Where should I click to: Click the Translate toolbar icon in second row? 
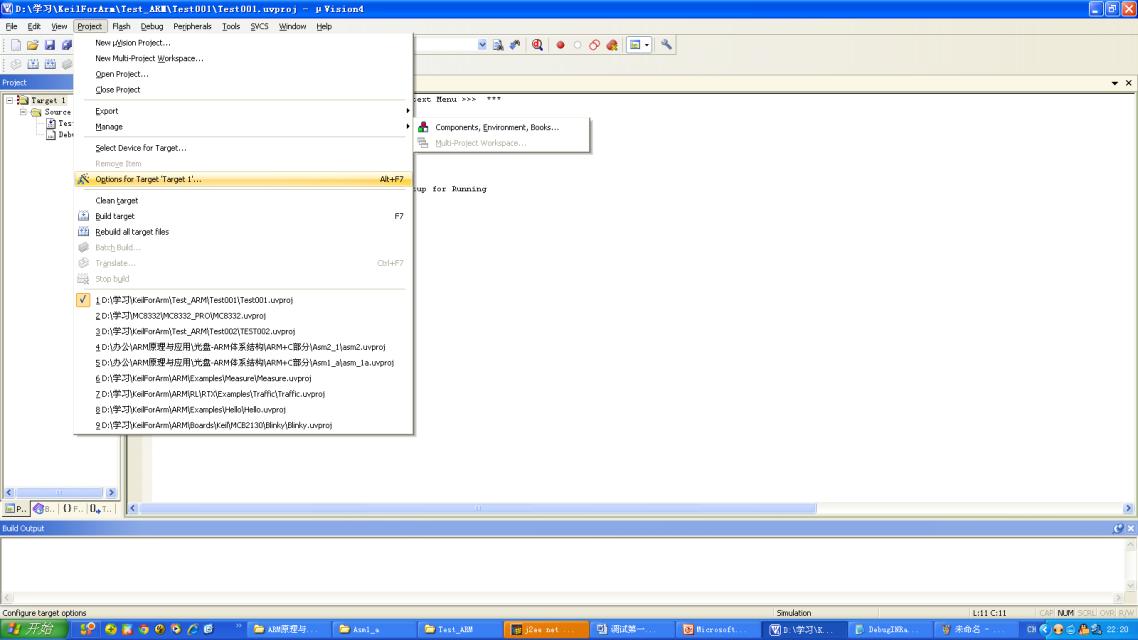pos(16,65)
